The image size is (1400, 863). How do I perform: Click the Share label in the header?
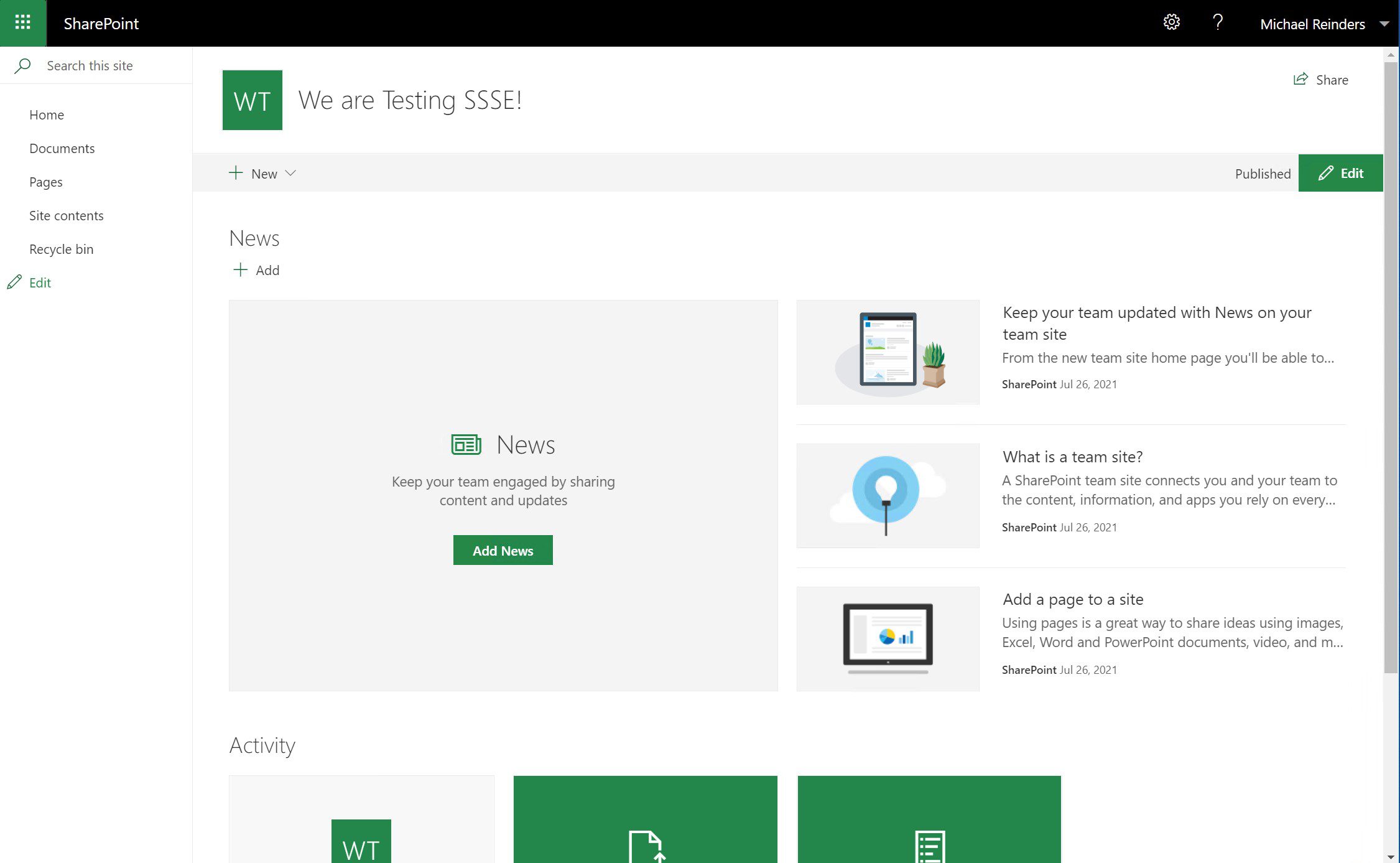pos(1332,80)
